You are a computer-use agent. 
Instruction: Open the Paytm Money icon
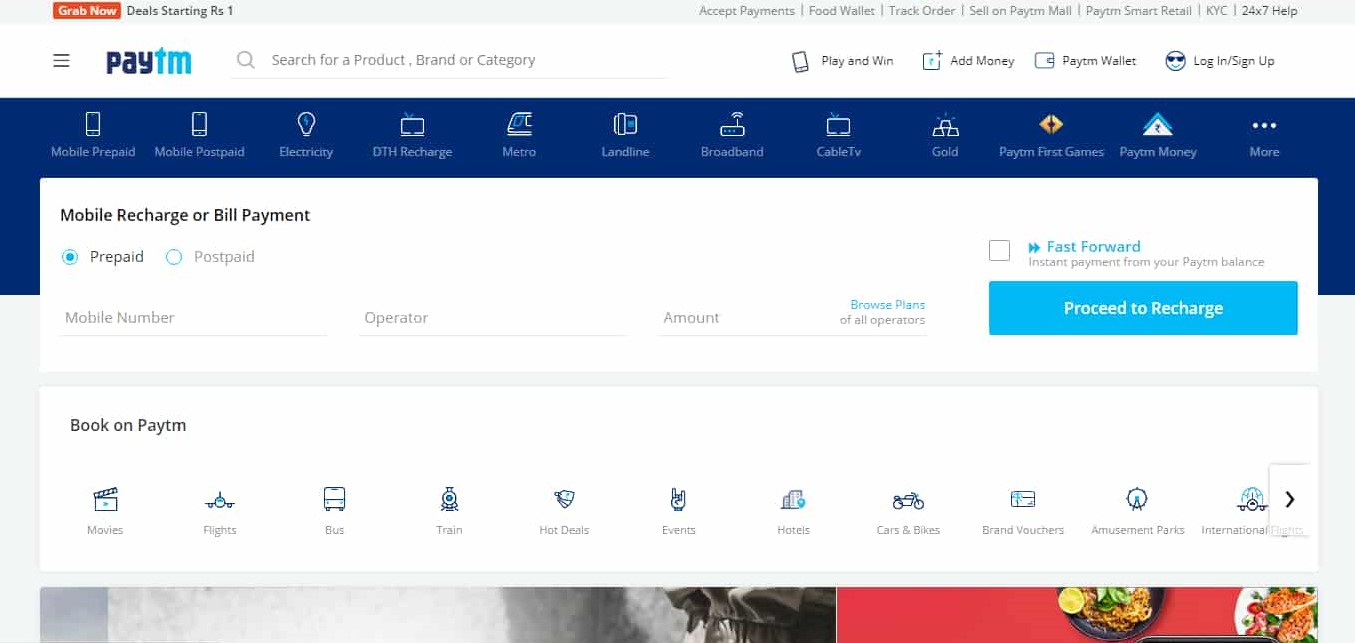[1158, 124]
